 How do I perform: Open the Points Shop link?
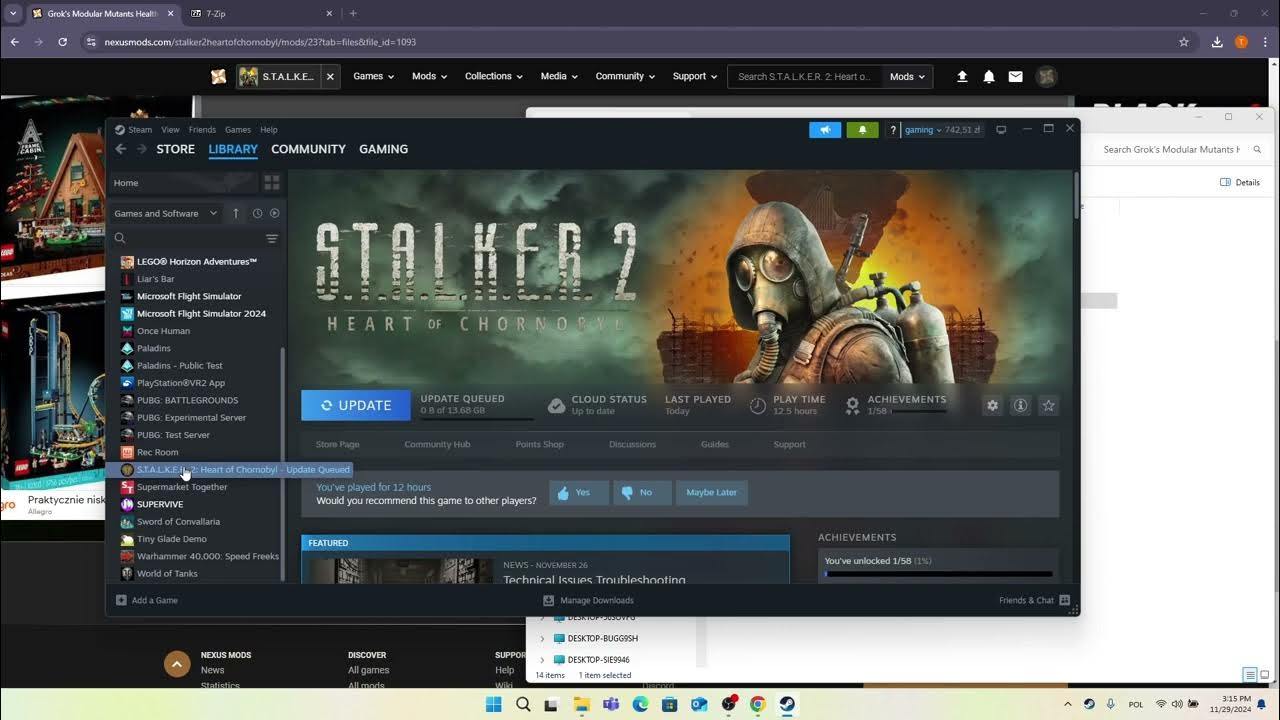tap(539, 444)
